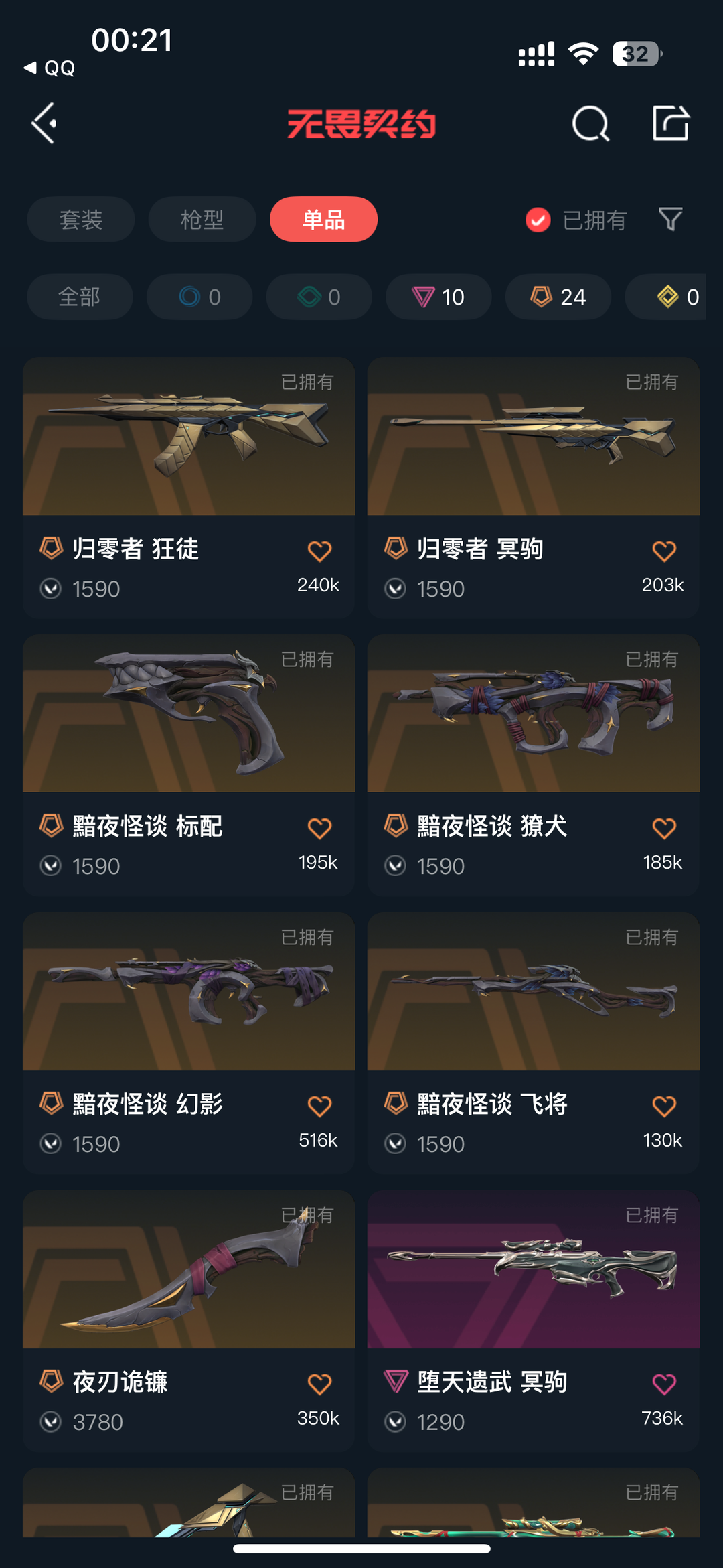The image size is (723, 1568).
Task: Select the purple tier filter showing 10
Action: click(x=438, y=297)
